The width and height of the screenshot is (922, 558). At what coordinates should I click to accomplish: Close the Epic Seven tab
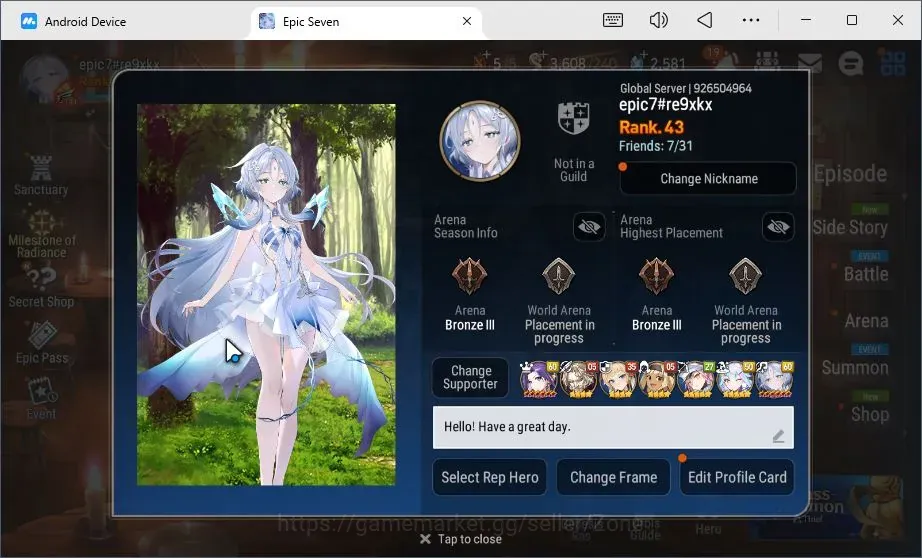467,21
